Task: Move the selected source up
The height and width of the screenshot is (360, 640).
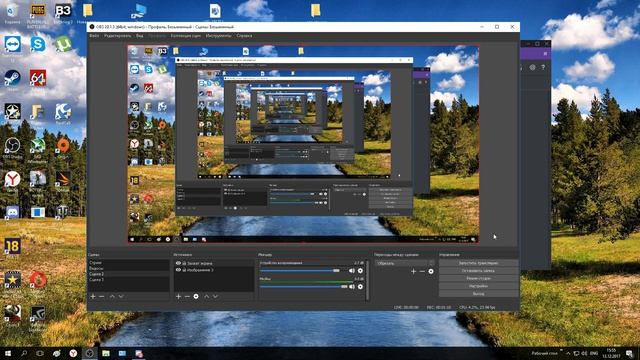Action: (206, 296)
